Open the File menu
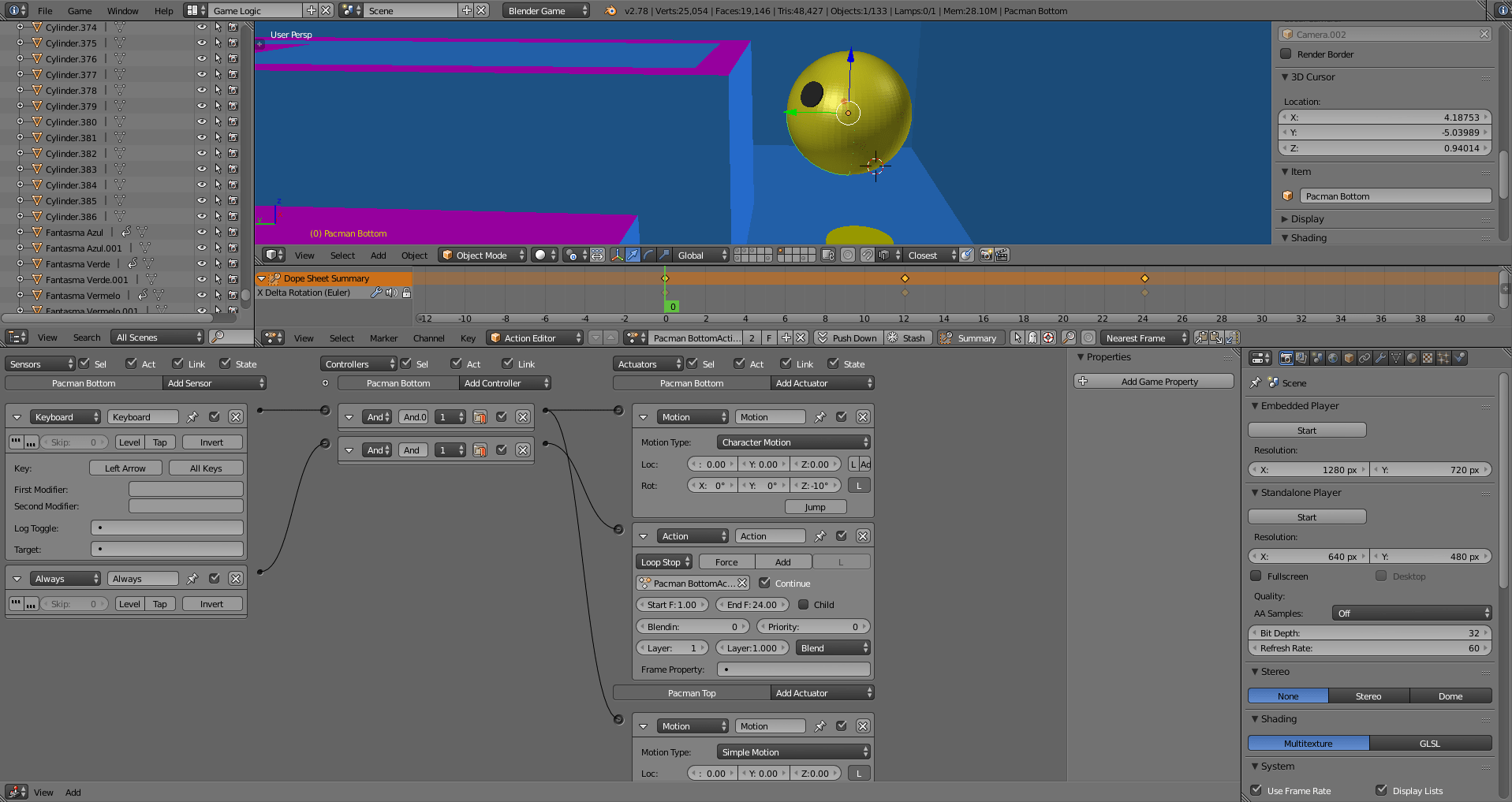1512x802 pixels. pyautogui.click(x=45, y=11)
